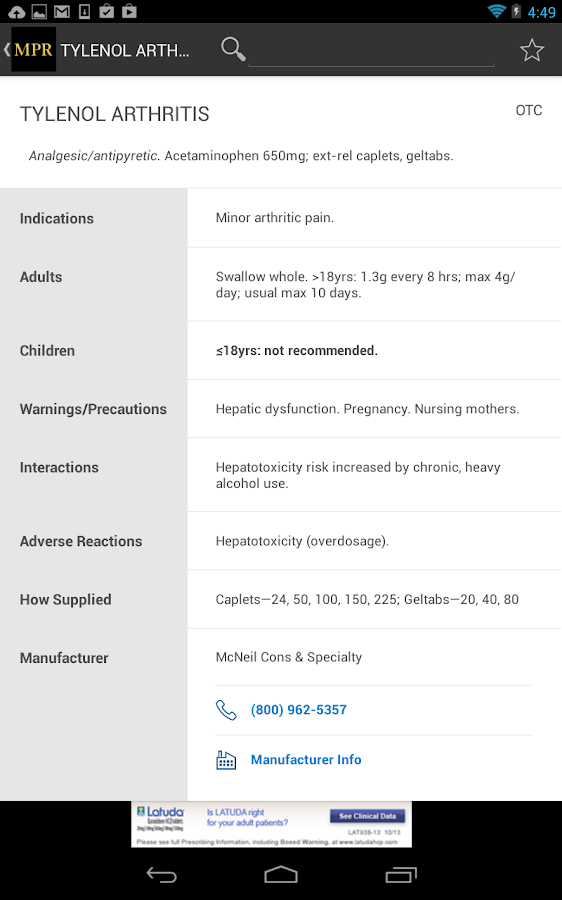This screenshot has height=900, width=562.
Task: Favorite this drug with the star icon
Action: (x=532, y=50)
